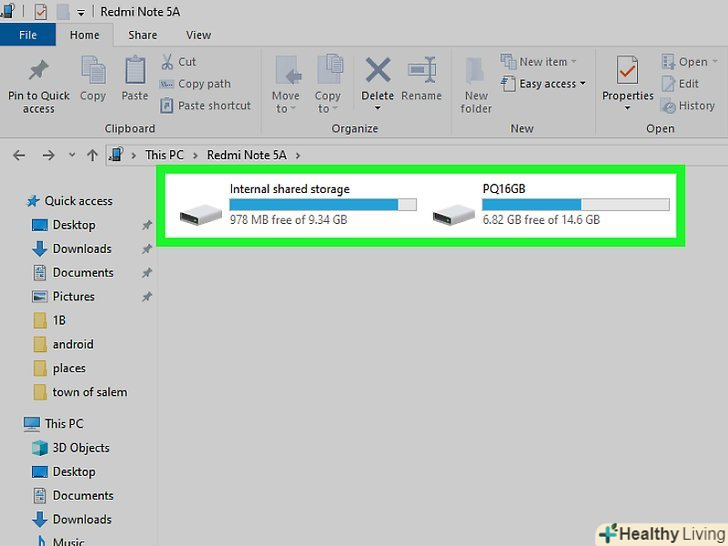Open pinned Documents under Quick access
The width and height of the screenshot is (728, 546).
coord(83,273)
